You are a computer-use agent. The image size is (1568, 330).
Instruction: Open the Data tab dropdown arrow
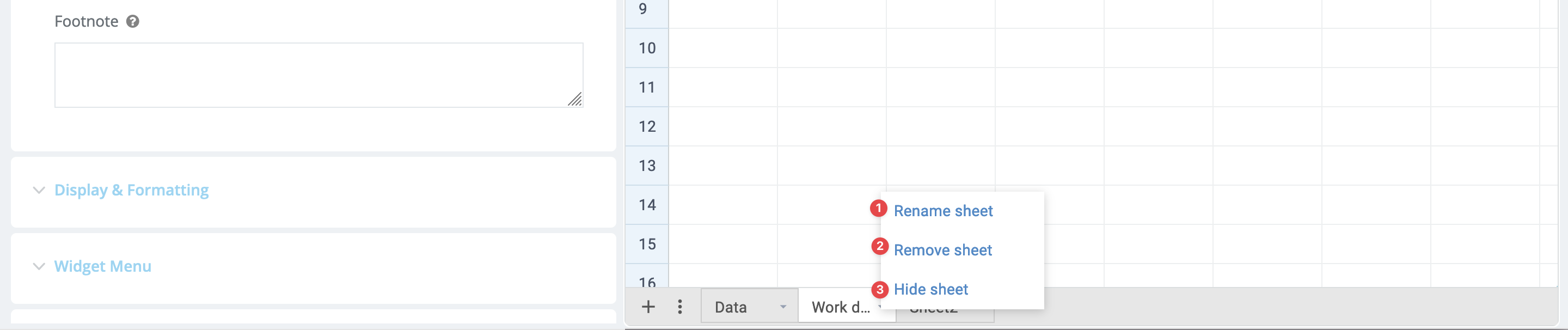point(783,307)
